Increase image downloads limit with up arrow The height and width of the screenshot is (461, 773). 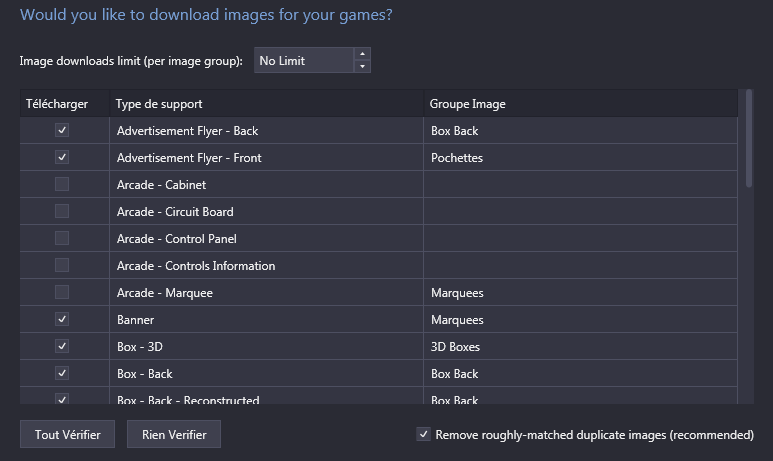tap(362, 54)
